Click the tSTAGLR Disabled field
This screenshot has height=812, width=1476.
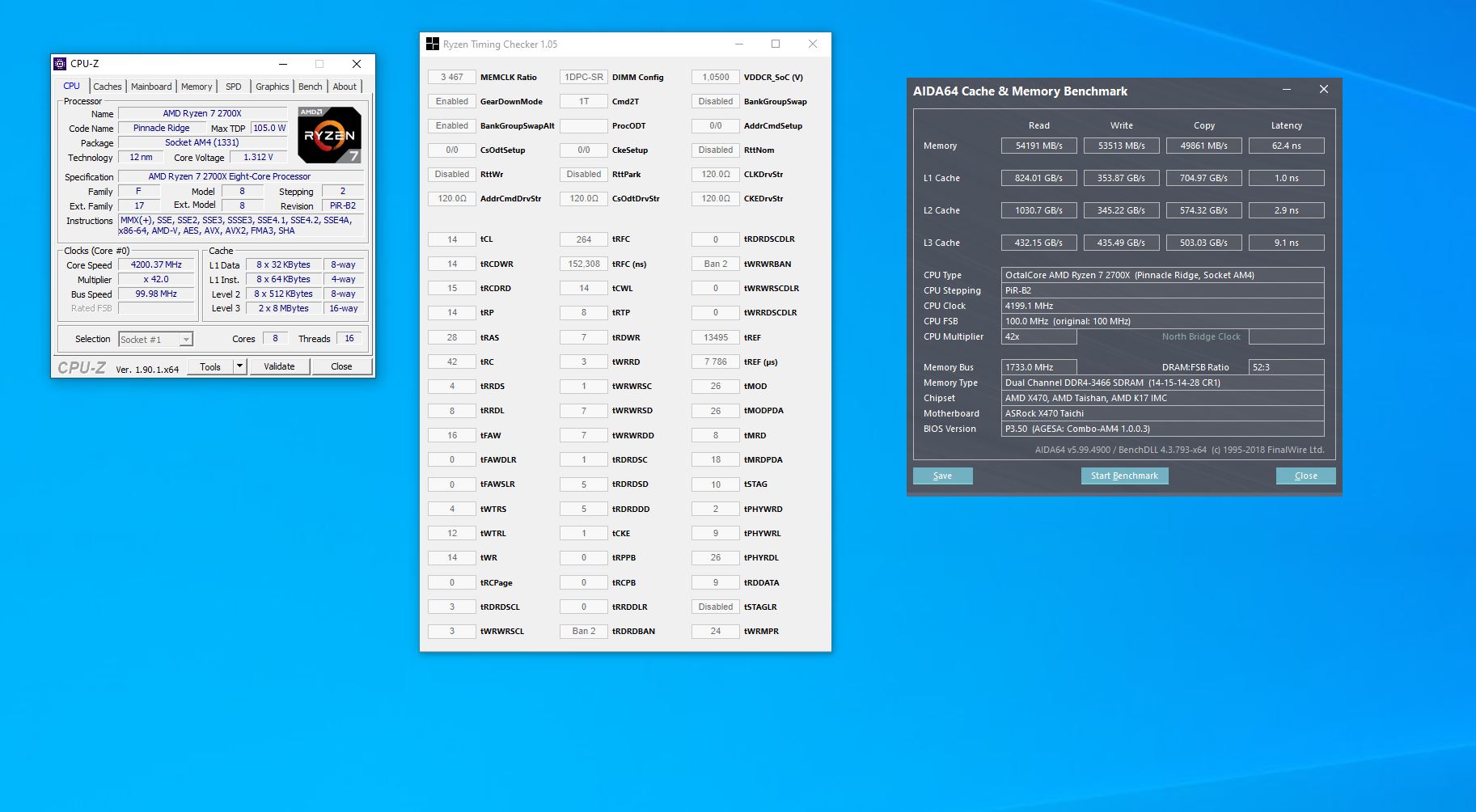tap(716, 607)
